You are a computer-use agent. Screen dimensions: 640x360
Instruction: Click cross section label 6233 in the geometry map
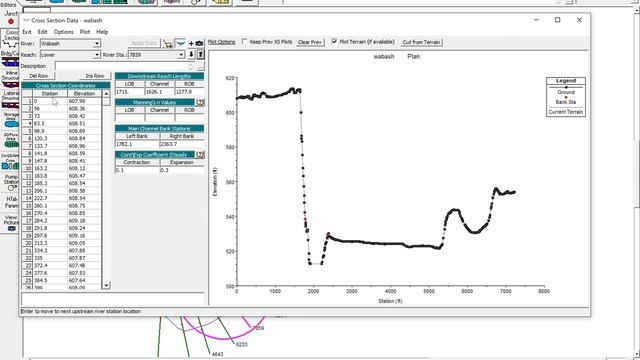(242, 344)
